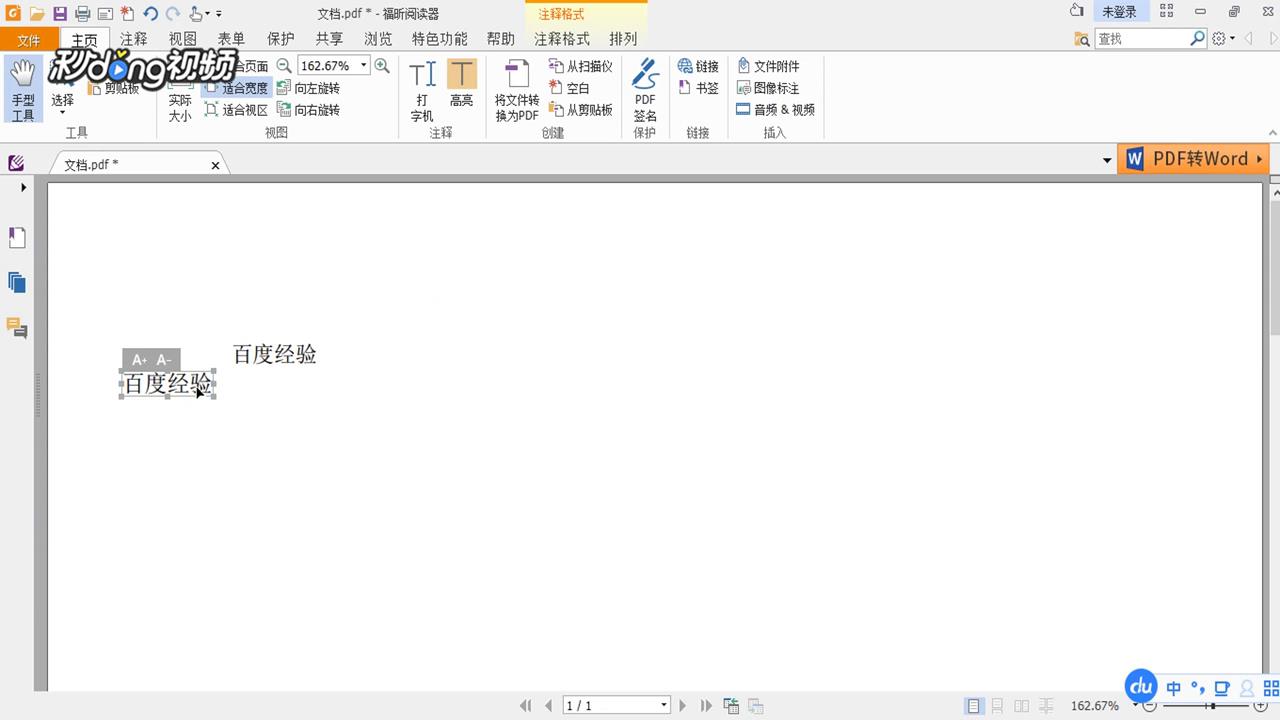This screenshot has height=720, width=1280.
Task: Open the File (文件) menu
Action: pyautogui.click(x=29, y=40)
